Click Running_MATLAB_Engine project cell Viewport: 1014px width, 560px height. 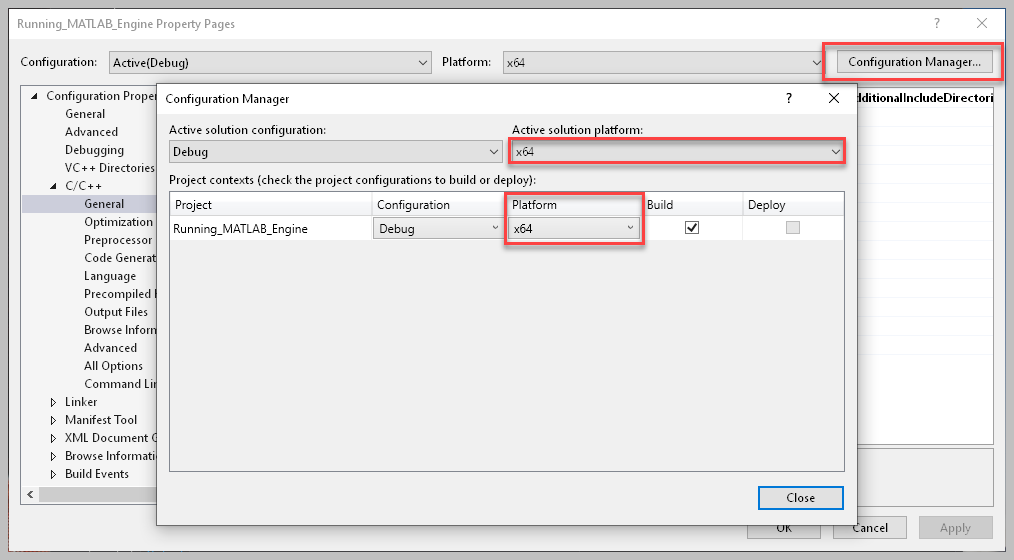click(271, 229)
